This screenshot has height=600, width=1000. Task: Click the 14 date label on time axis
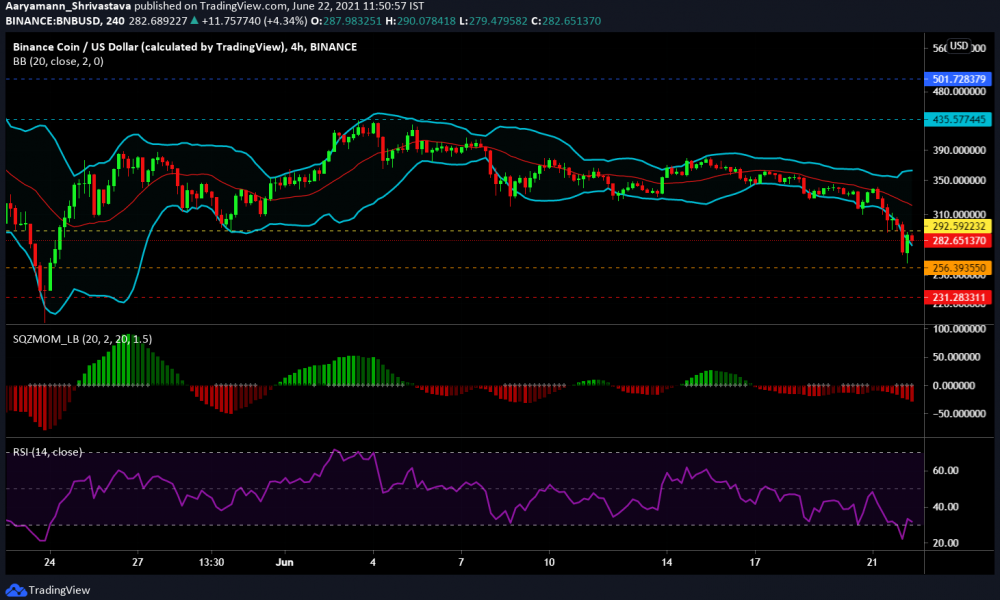(x=667, y=562)
